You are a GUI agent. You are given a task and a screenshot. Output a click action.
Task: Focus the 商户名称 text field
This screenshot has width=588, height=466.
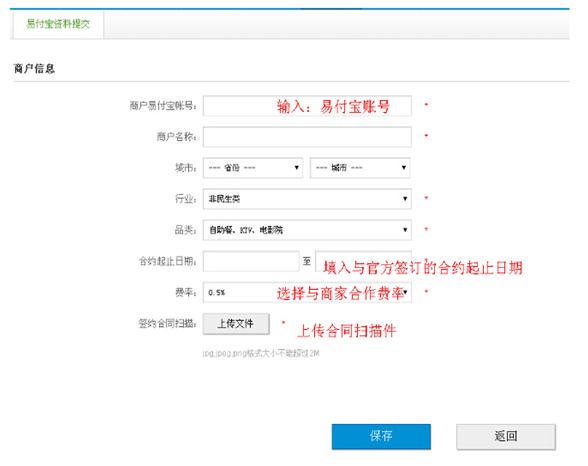(x=307, y=137)
